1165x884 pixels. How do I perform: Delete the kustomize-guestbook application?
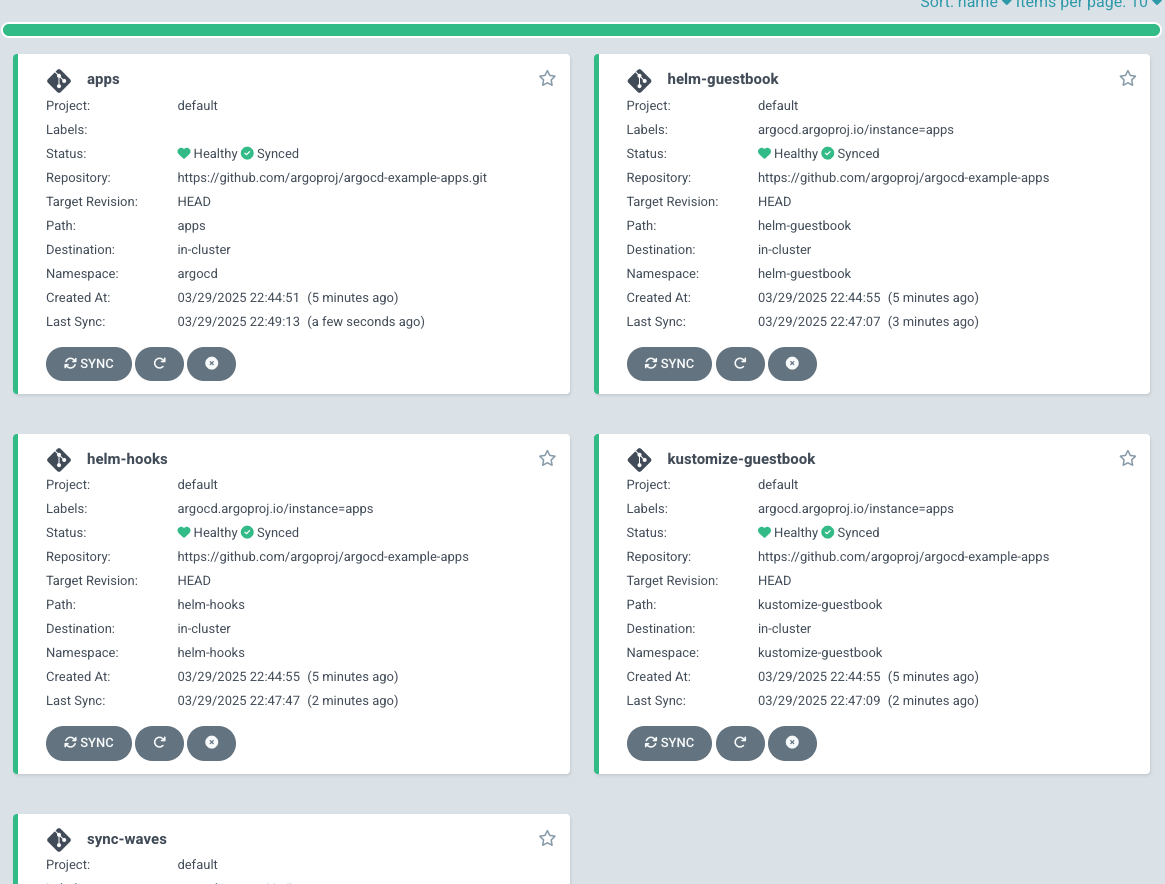[x=792, y=743]
